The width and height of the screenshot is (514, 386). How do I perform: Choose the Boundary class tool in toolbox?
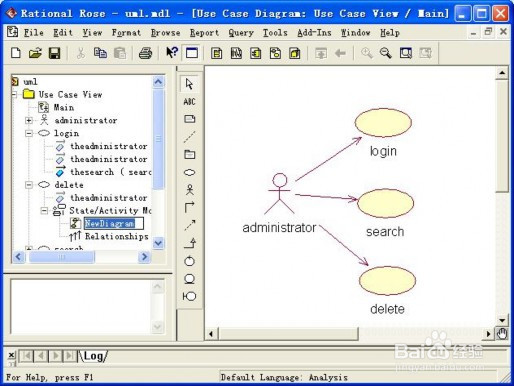pos(189,296)
